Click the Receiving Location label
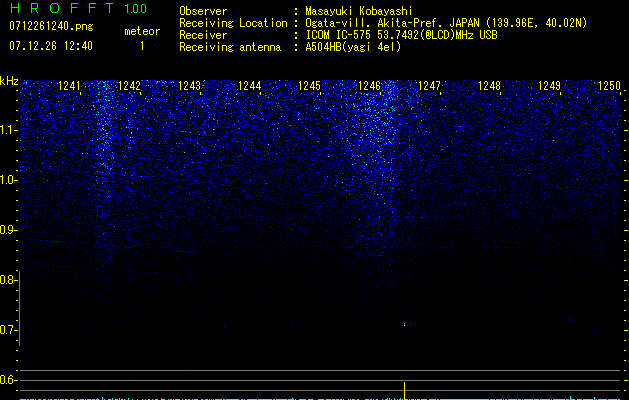This screenshot has width=629, height=400. click(x=233, y=23)
